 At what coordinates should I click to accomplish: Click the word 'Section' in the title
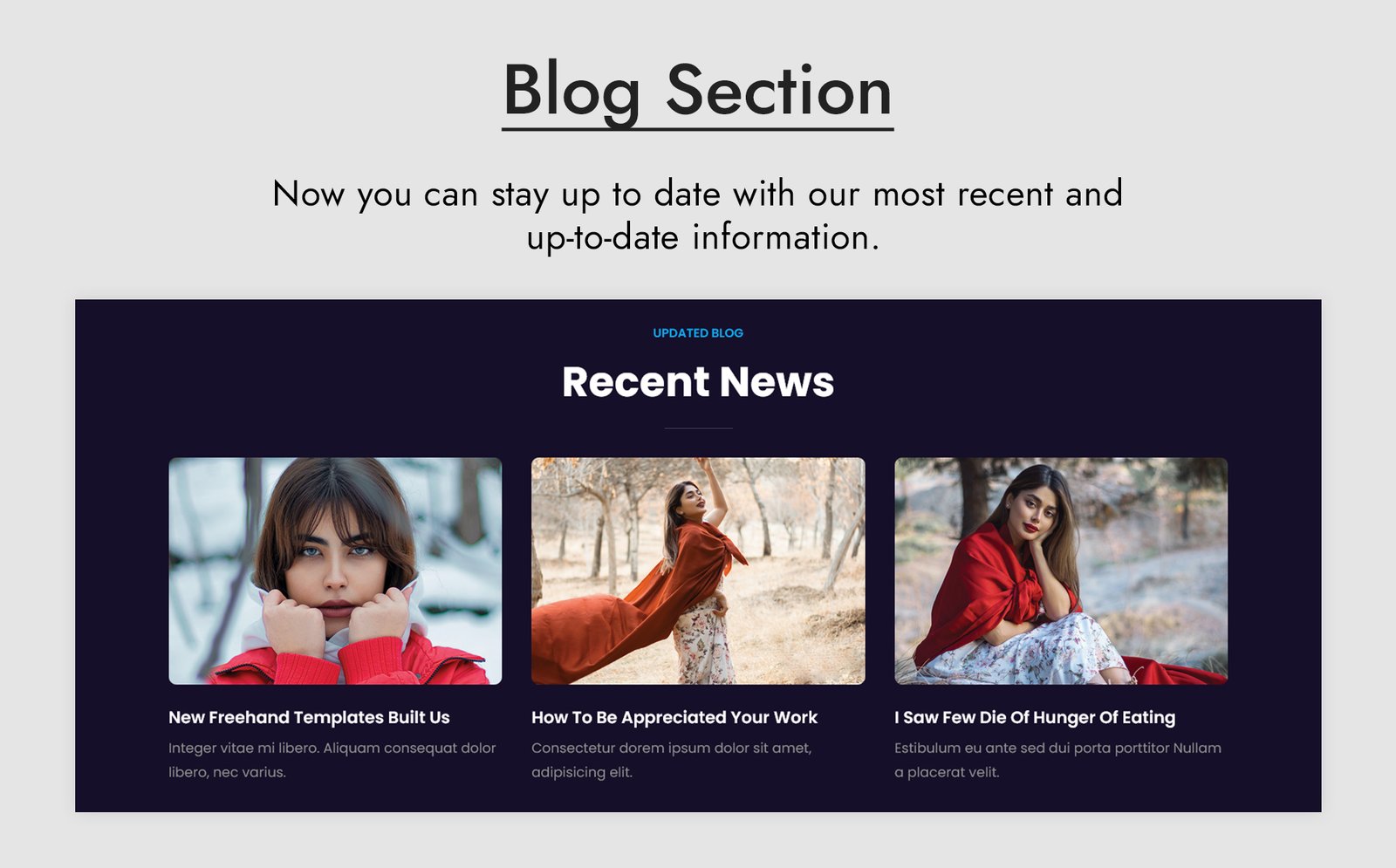(x=779, y=90)
